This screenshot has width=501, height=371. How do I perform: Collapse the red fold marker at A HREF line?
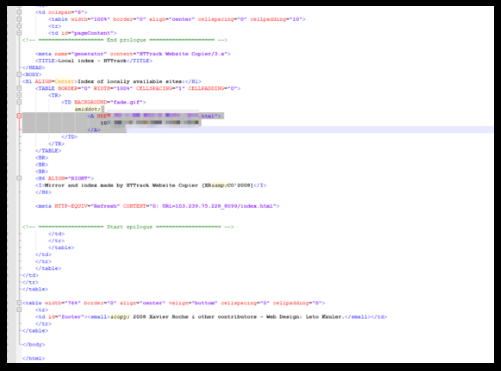point(19,116)
